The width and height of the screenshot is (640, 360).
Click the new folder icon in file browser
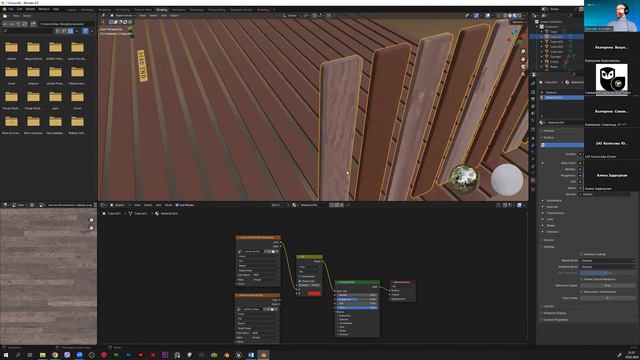click(x=33, y=24)
